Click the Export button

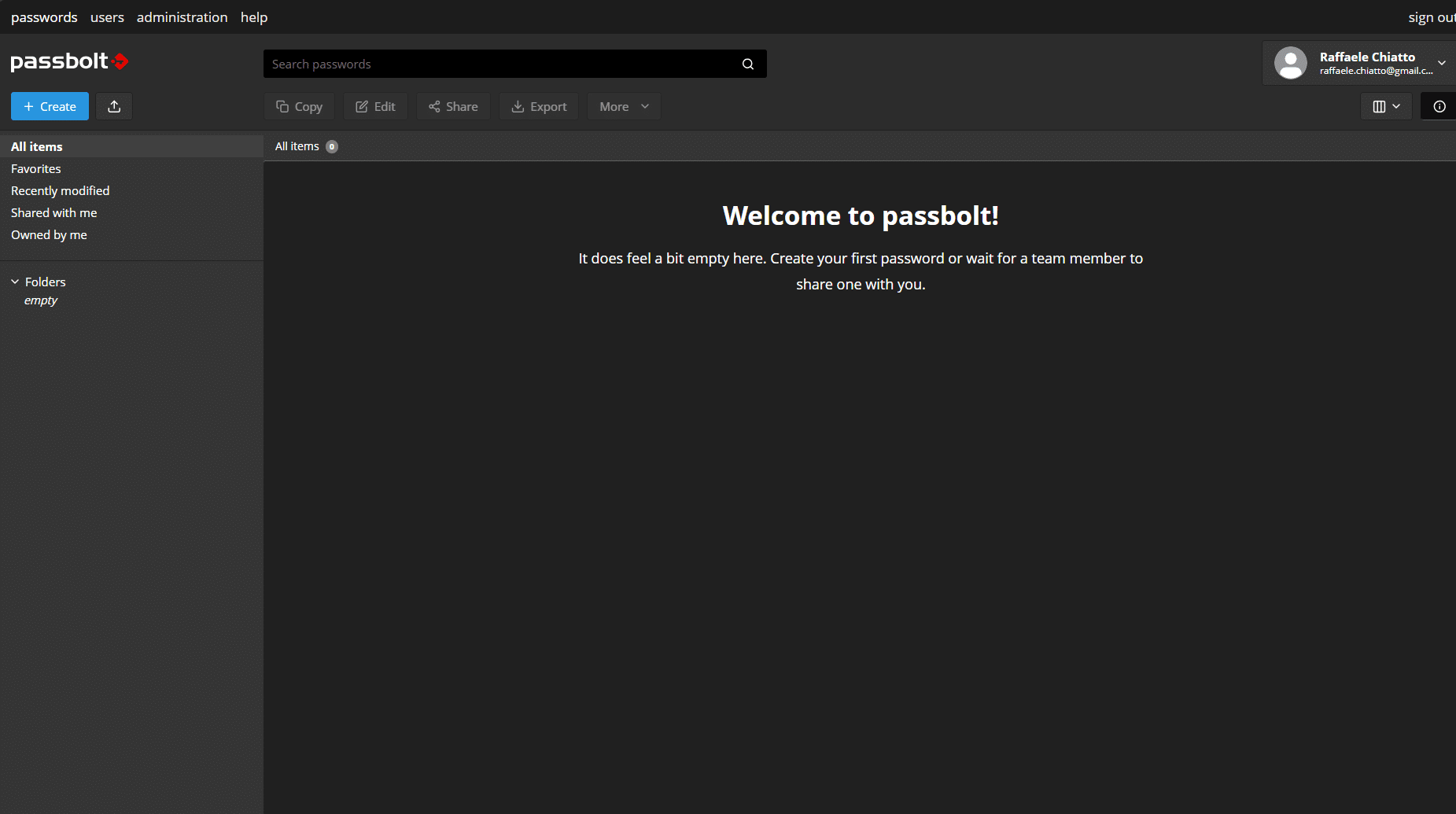[539, 106]
